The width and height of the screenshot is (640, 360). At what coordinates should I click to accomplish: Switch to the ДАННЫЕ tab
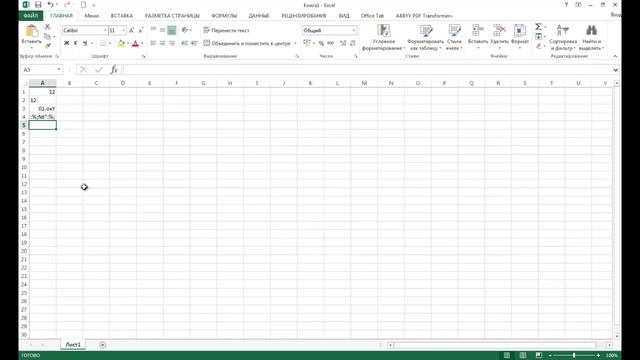pos(259,16)
